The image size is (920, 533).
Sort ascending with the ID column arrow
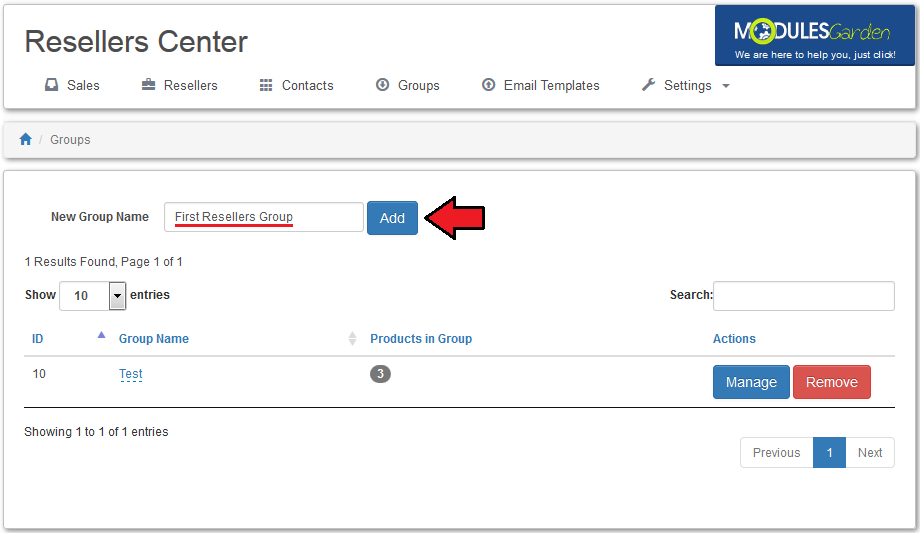click(102, 335)
